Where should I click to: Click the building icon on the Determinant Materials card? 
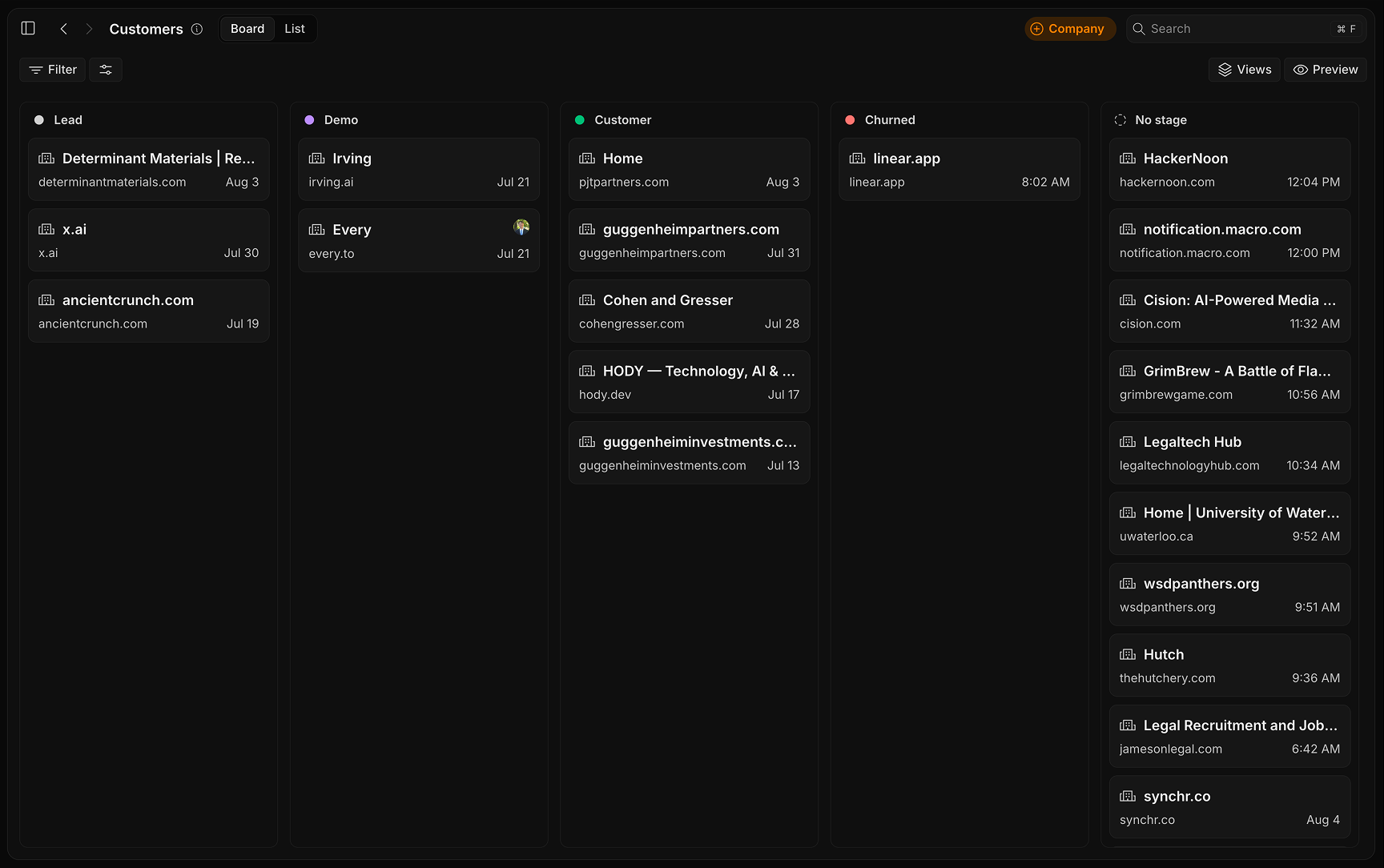coord(46,159)
